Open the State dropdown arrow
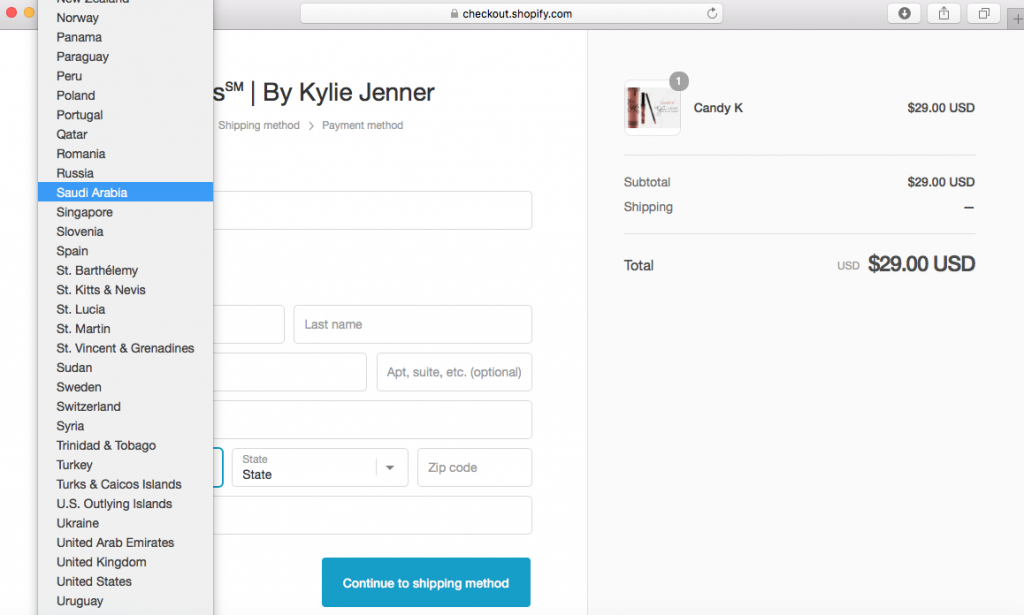This screenshot has height=615, width=1024. pos(390,467)
